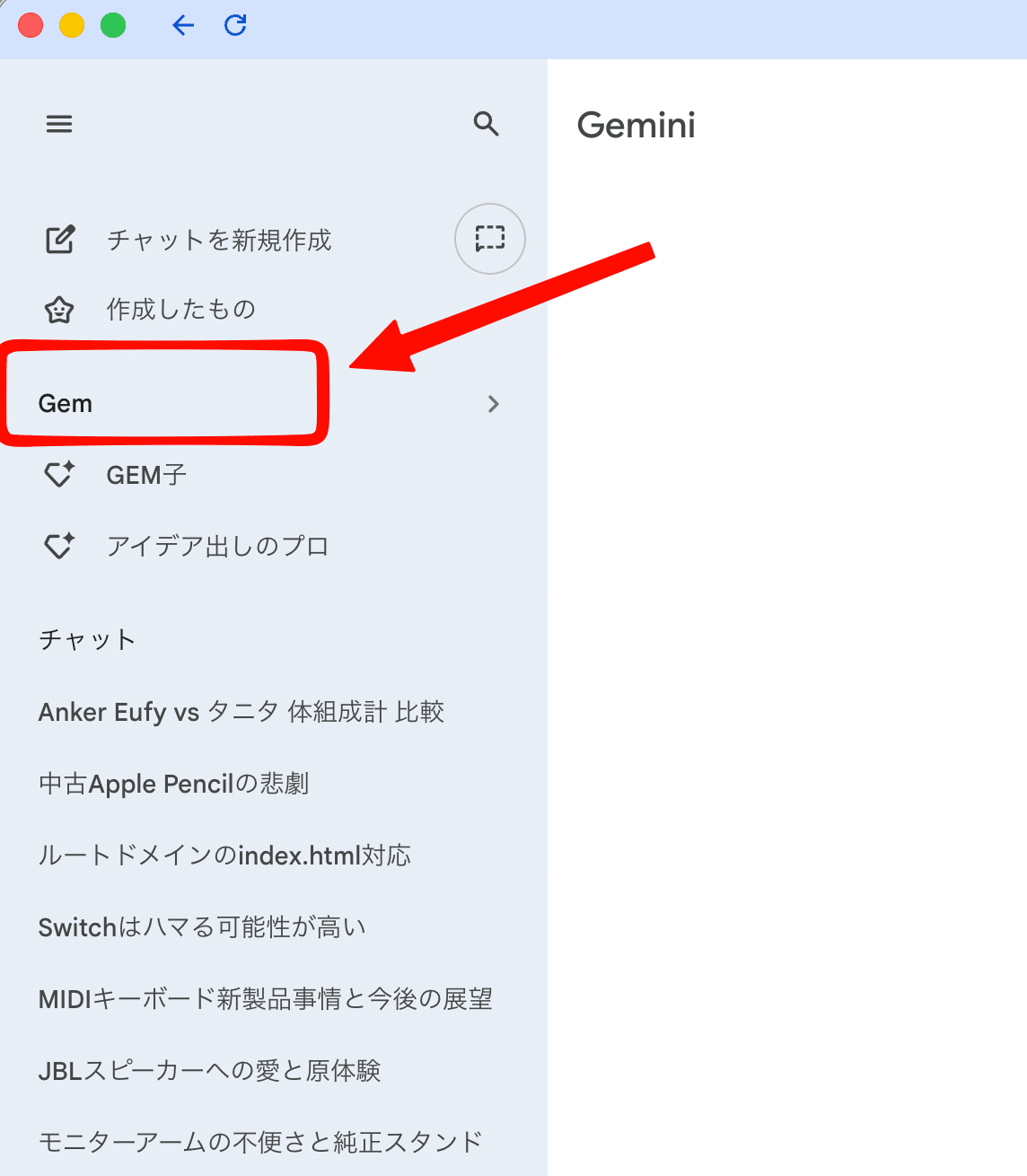The image size is (1027, 1176).
Task: Select the チャット section heading
Action: 86,639
